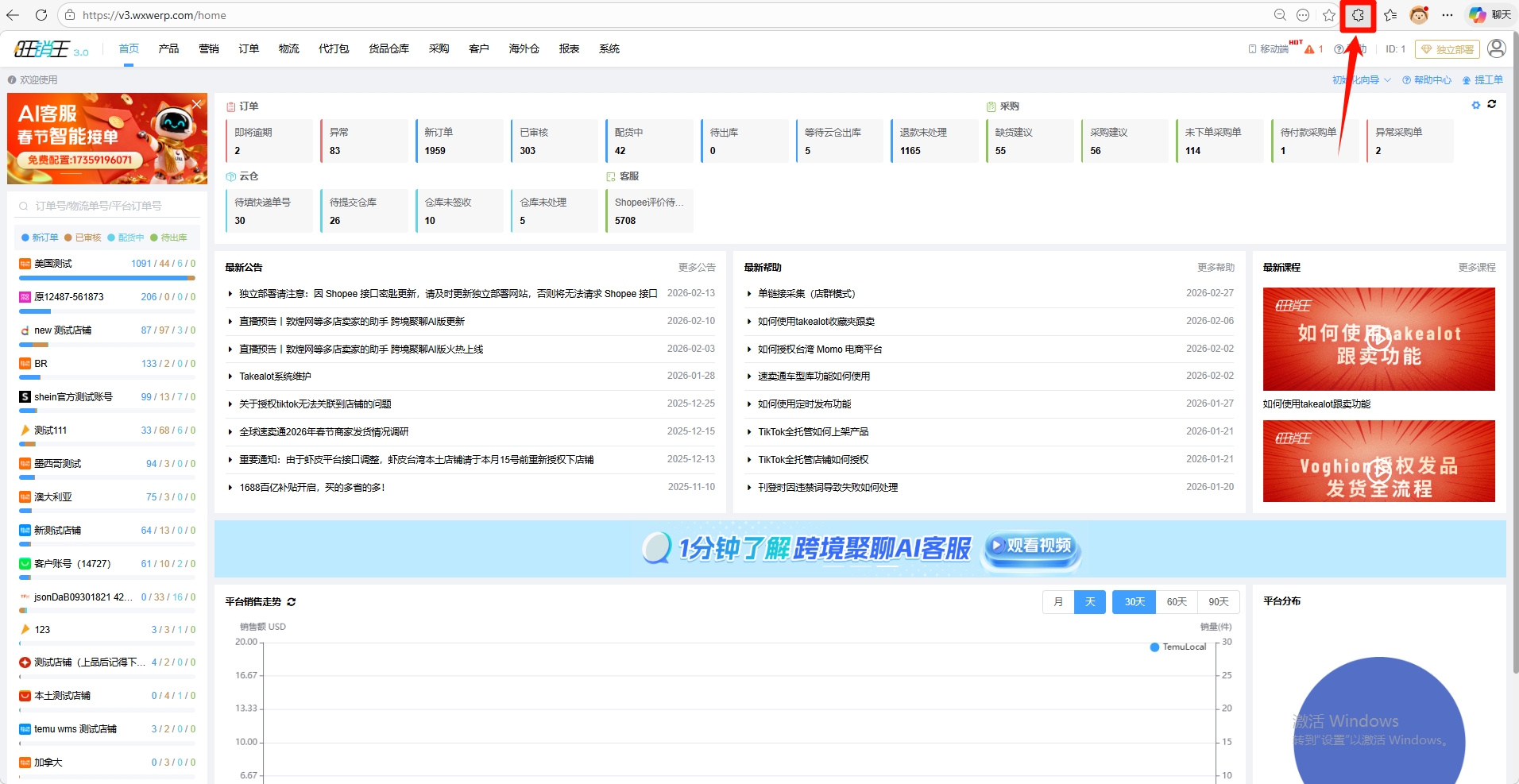This screenshot has height=784, width=1519.
Task: Close the AI客服 banner ad
Action: (197, 104)
